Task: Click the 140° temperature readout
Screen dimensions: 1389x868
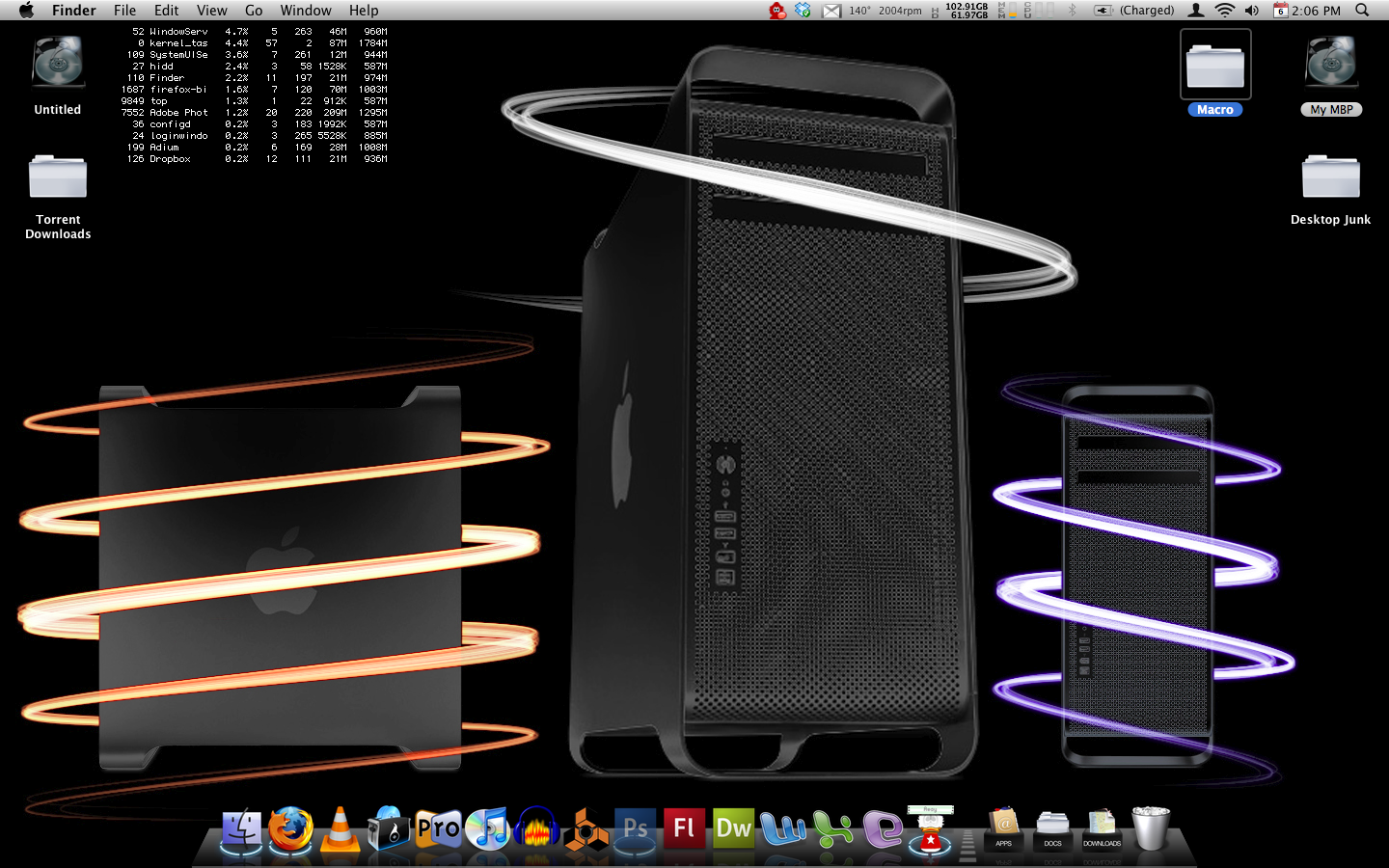Action: [859, 11]
